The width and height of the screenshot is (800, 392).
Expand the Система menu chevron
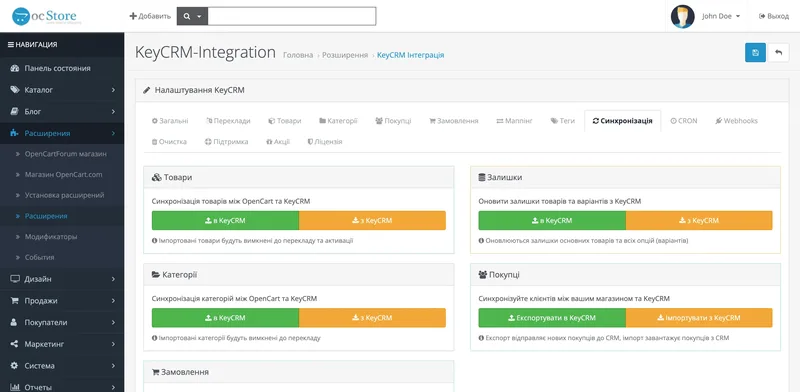tap(113, 366)
